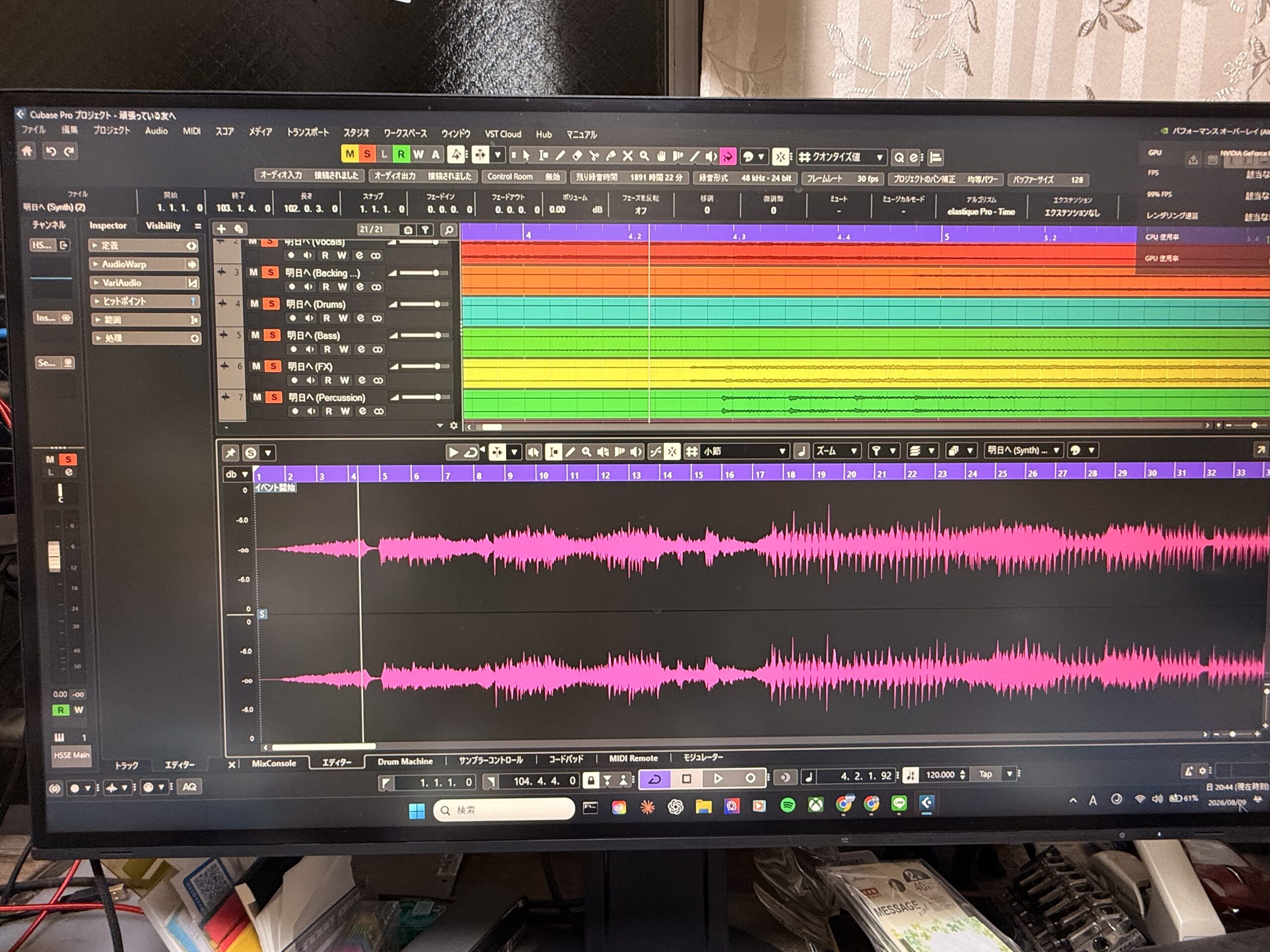Screen dimensions: 1270x952
Task: Click the Windows Start button
Action: tap(417, 811)
